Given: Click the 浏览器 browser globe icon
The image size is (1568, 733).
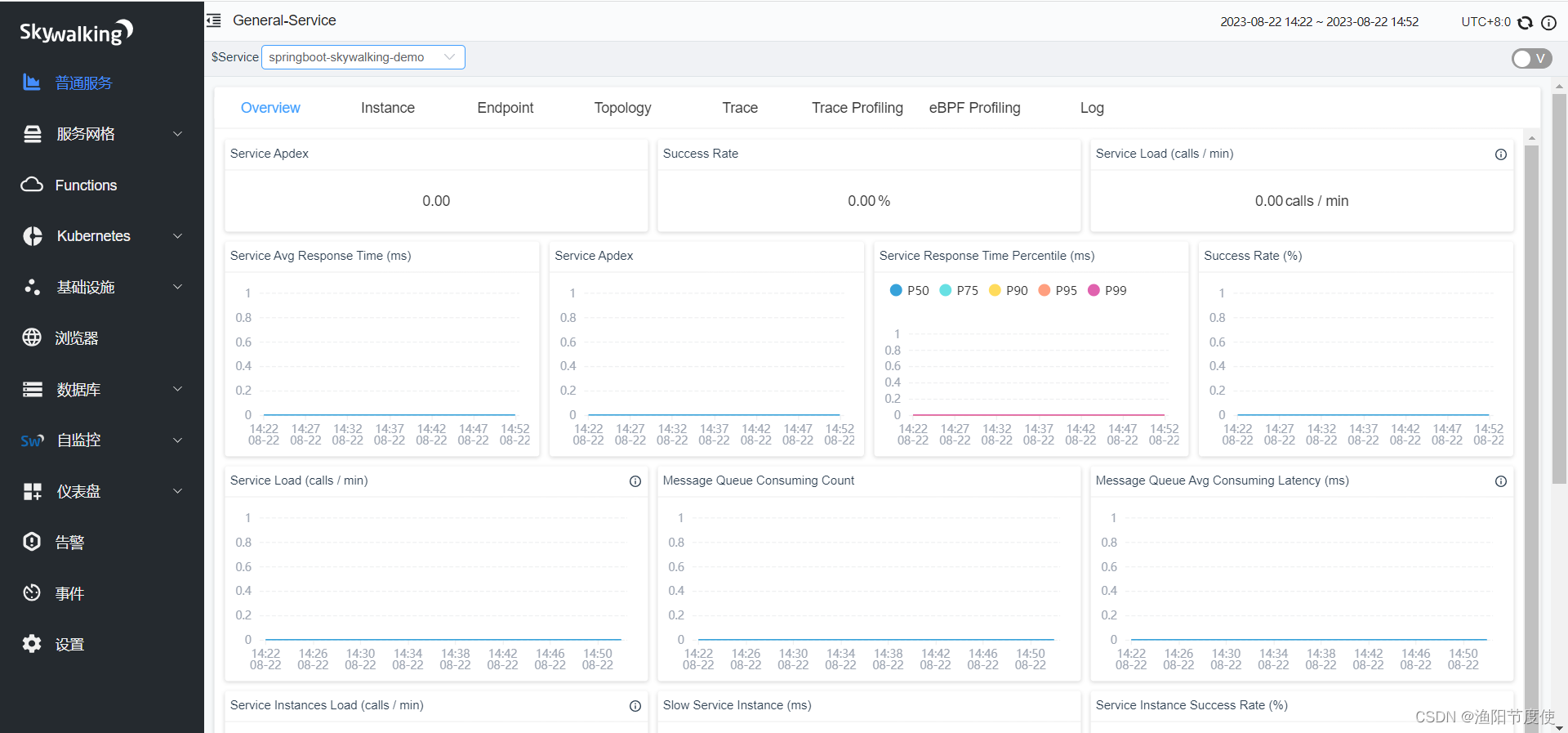Looking at the screenshot, I should pos(32,337).
